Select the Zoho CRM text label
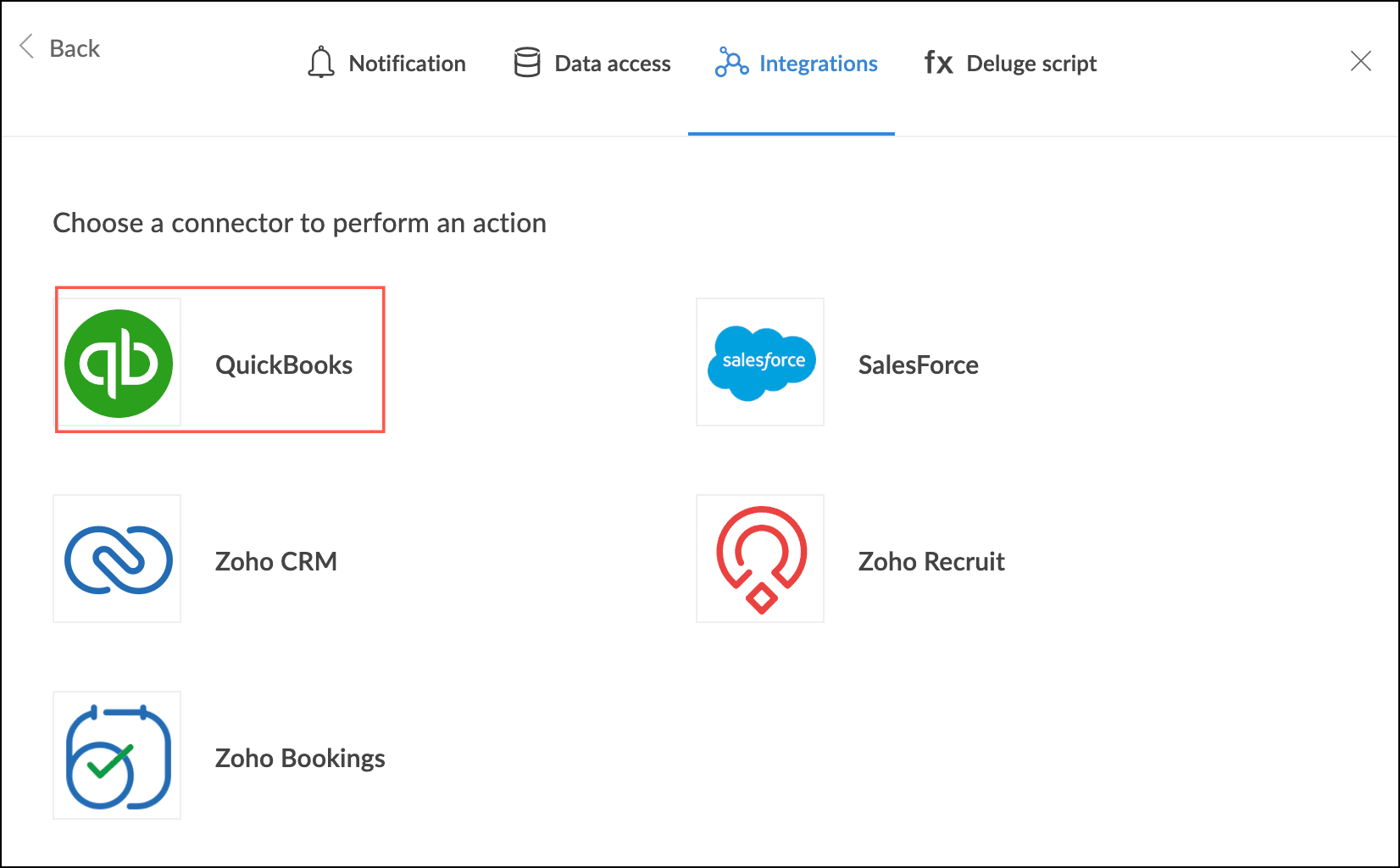 pos(276,561)
